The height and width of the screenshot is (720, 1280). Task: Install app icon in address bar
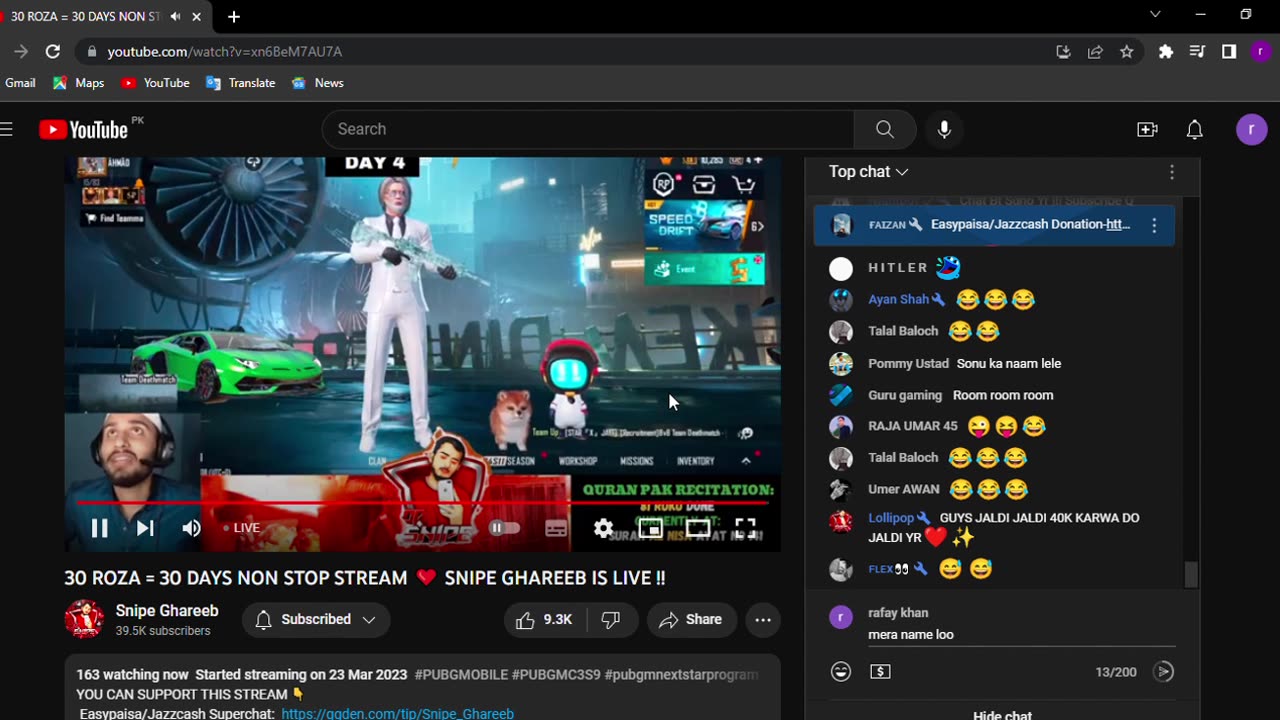pos(1063,51)
